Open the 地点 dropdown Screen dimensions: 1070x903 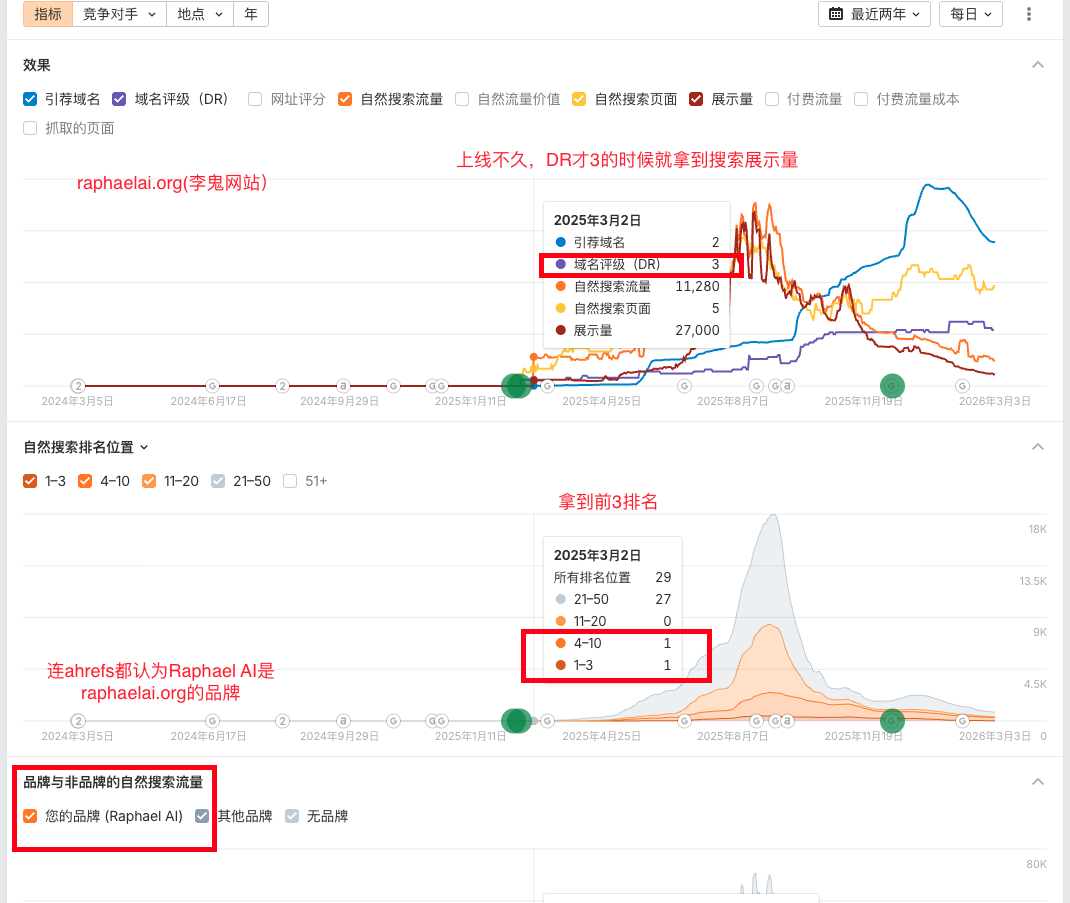click(x=199, y=14)
